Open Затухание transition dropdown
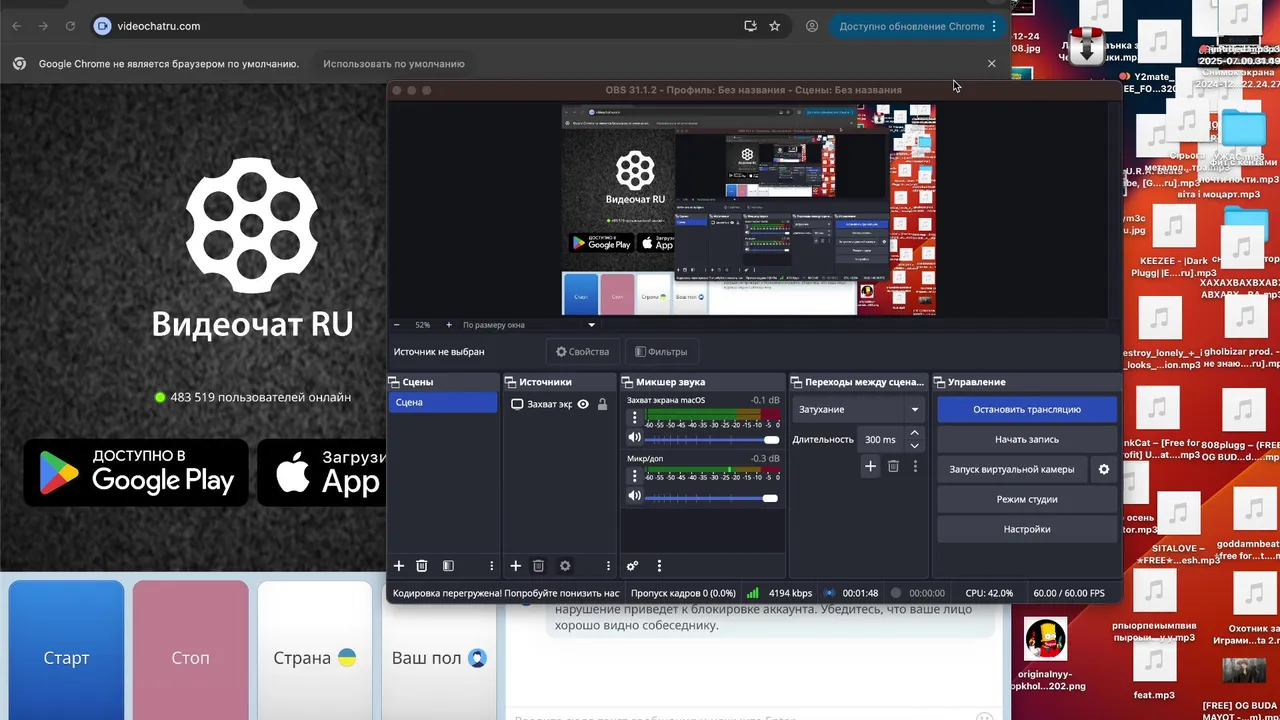Viewport: 1280px width, 720px height. tap(858, 409)
